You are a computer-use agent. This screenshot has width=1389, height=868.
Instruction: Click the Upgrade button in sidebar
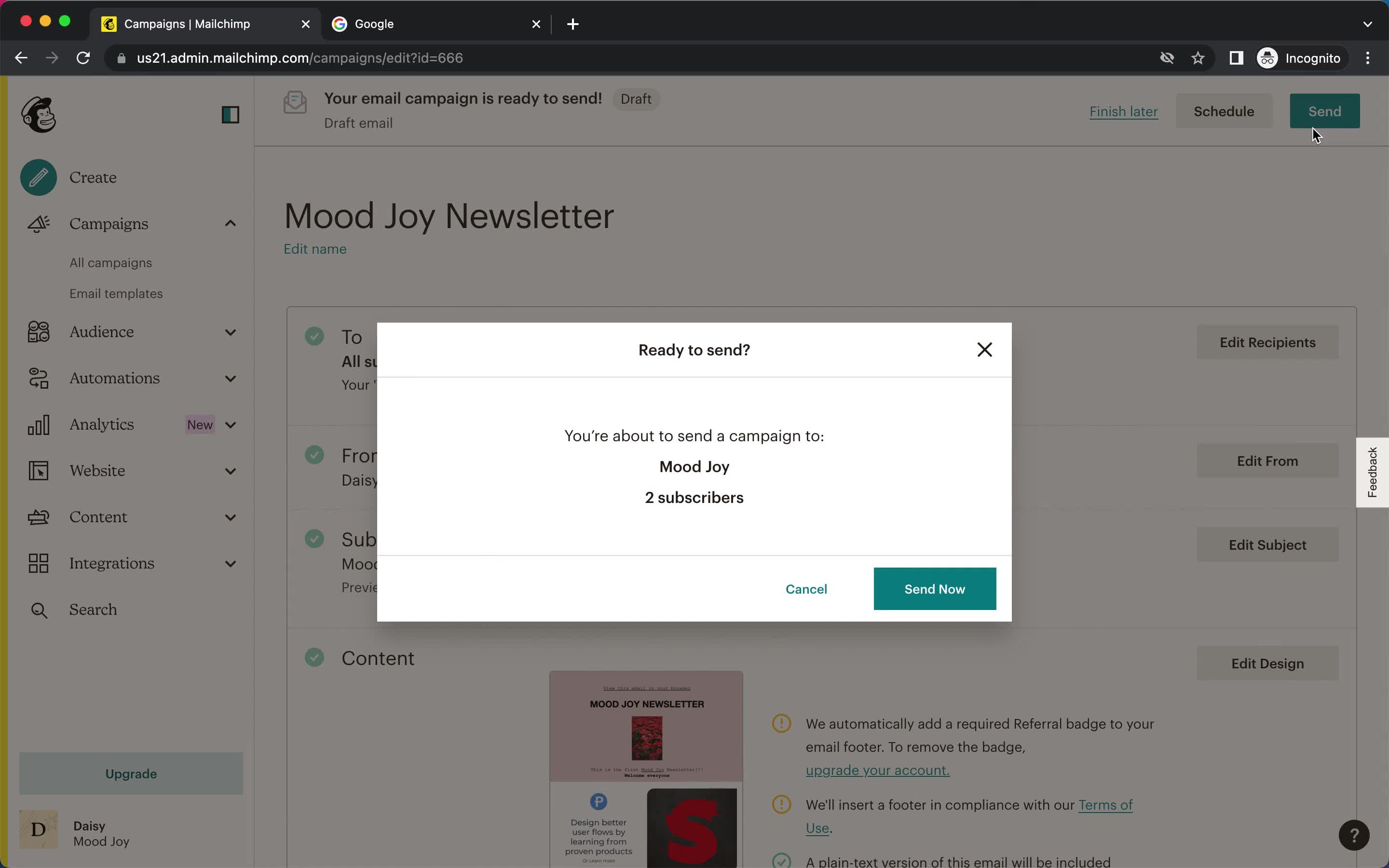tap(131, 774)
